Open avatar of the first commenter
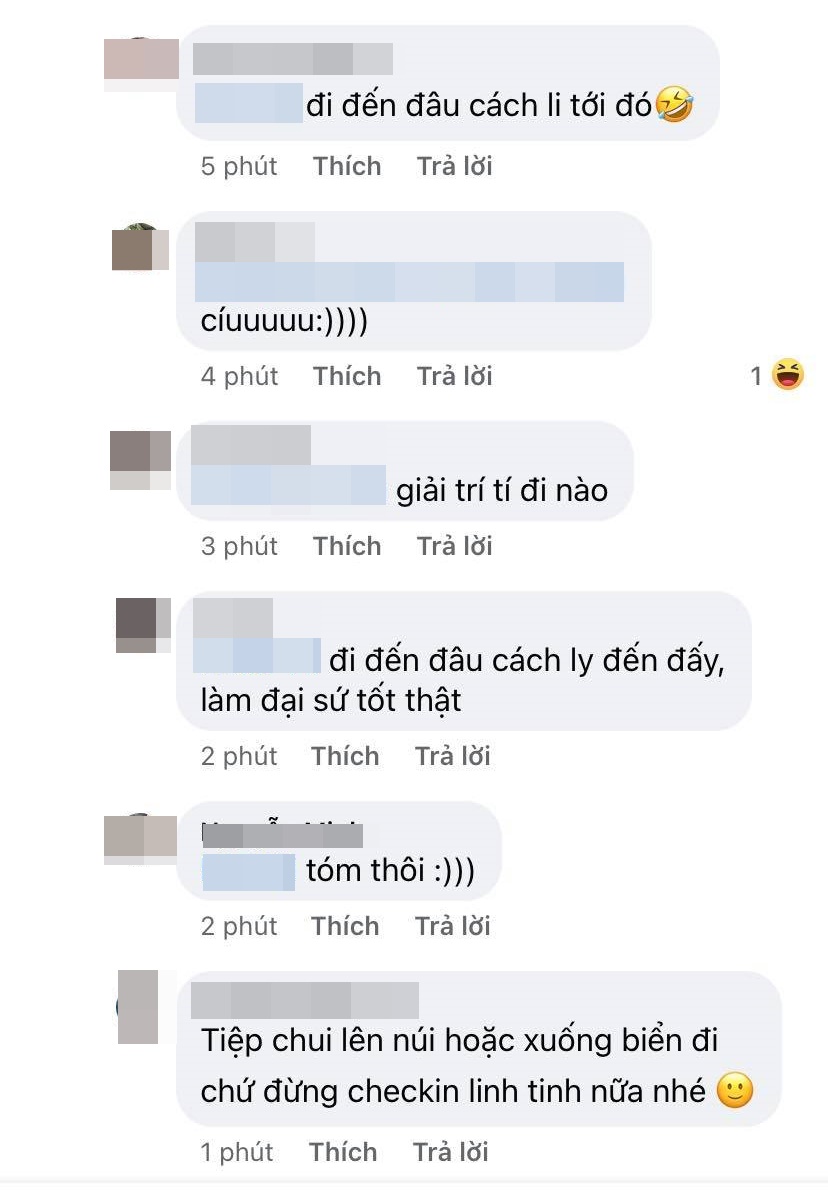The image size is (828, 1192). click(141, 63)
